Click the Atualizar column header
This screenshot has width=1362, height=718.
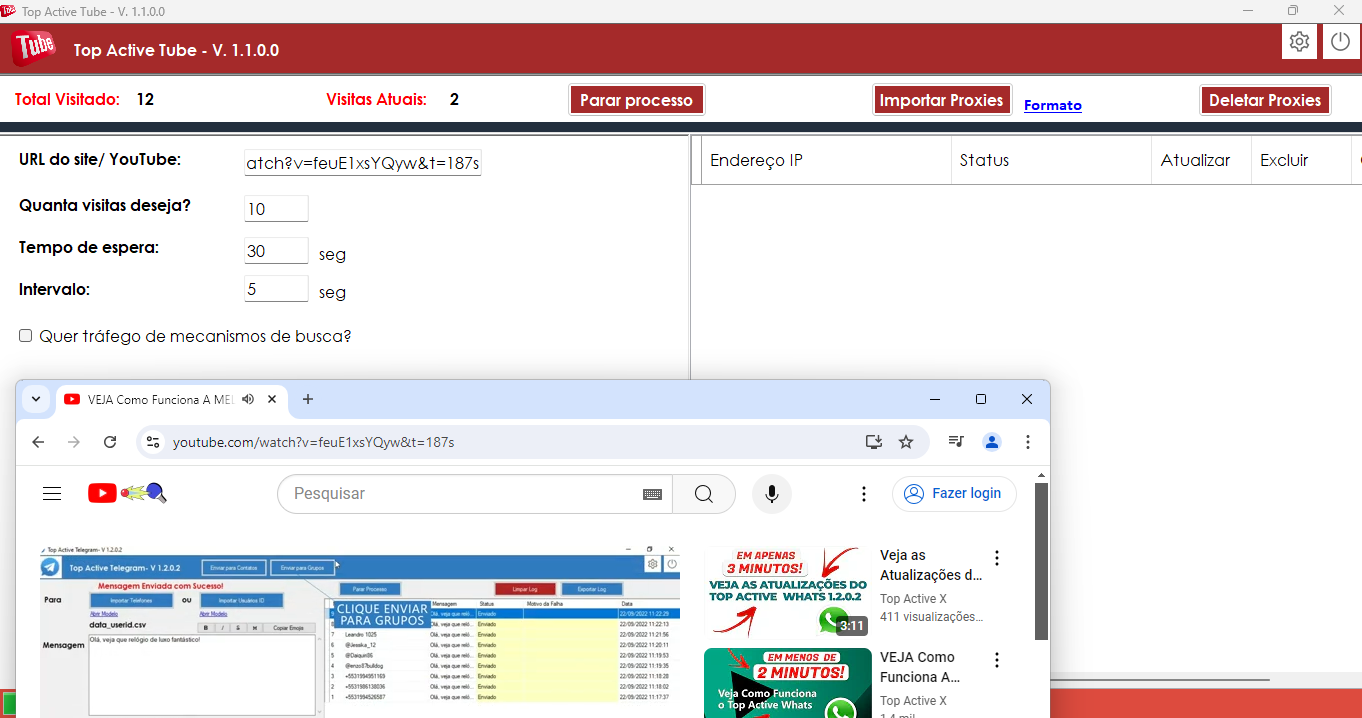1201,160
